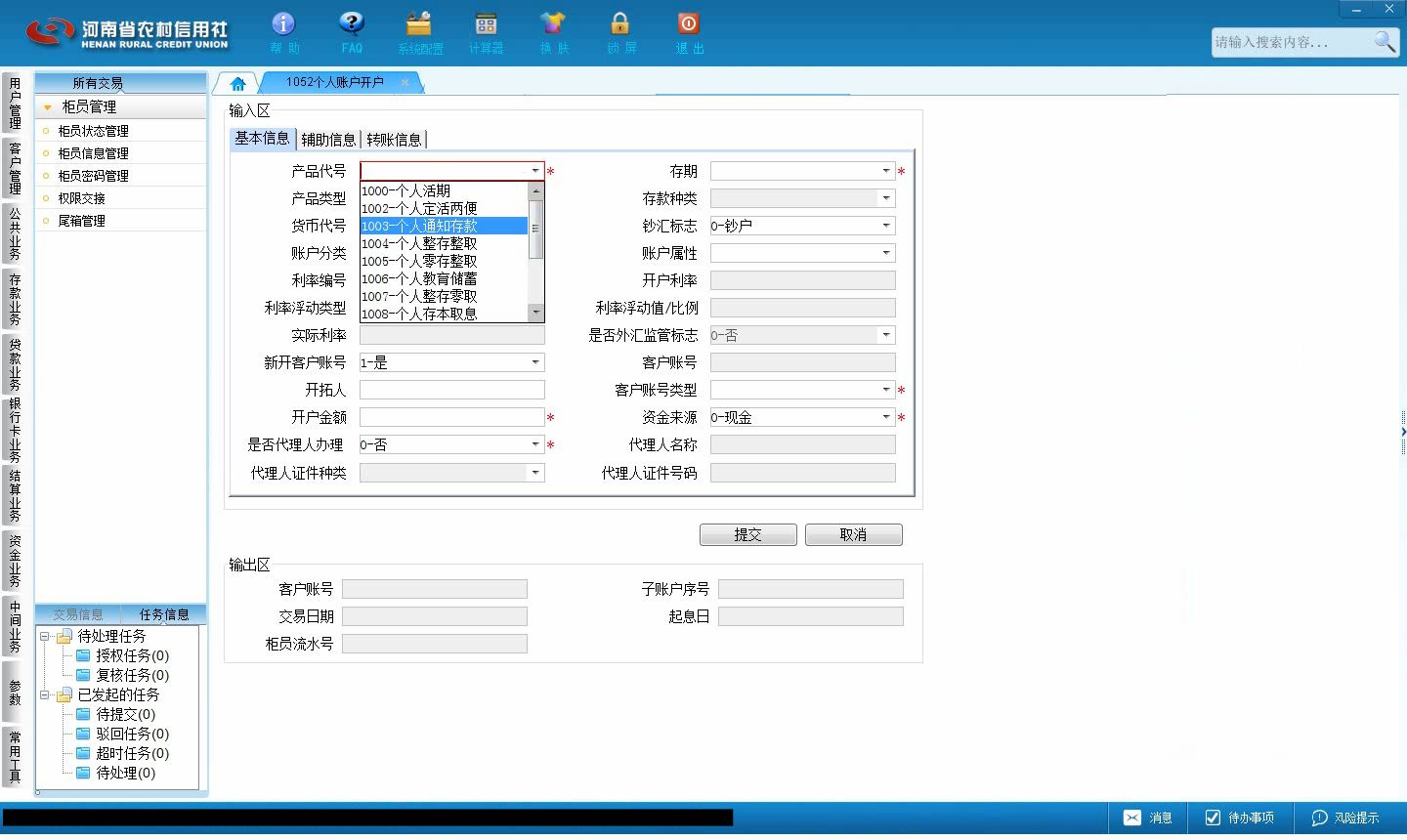
Task: Open the 帮助 help icon
Action: click(284, 32)
